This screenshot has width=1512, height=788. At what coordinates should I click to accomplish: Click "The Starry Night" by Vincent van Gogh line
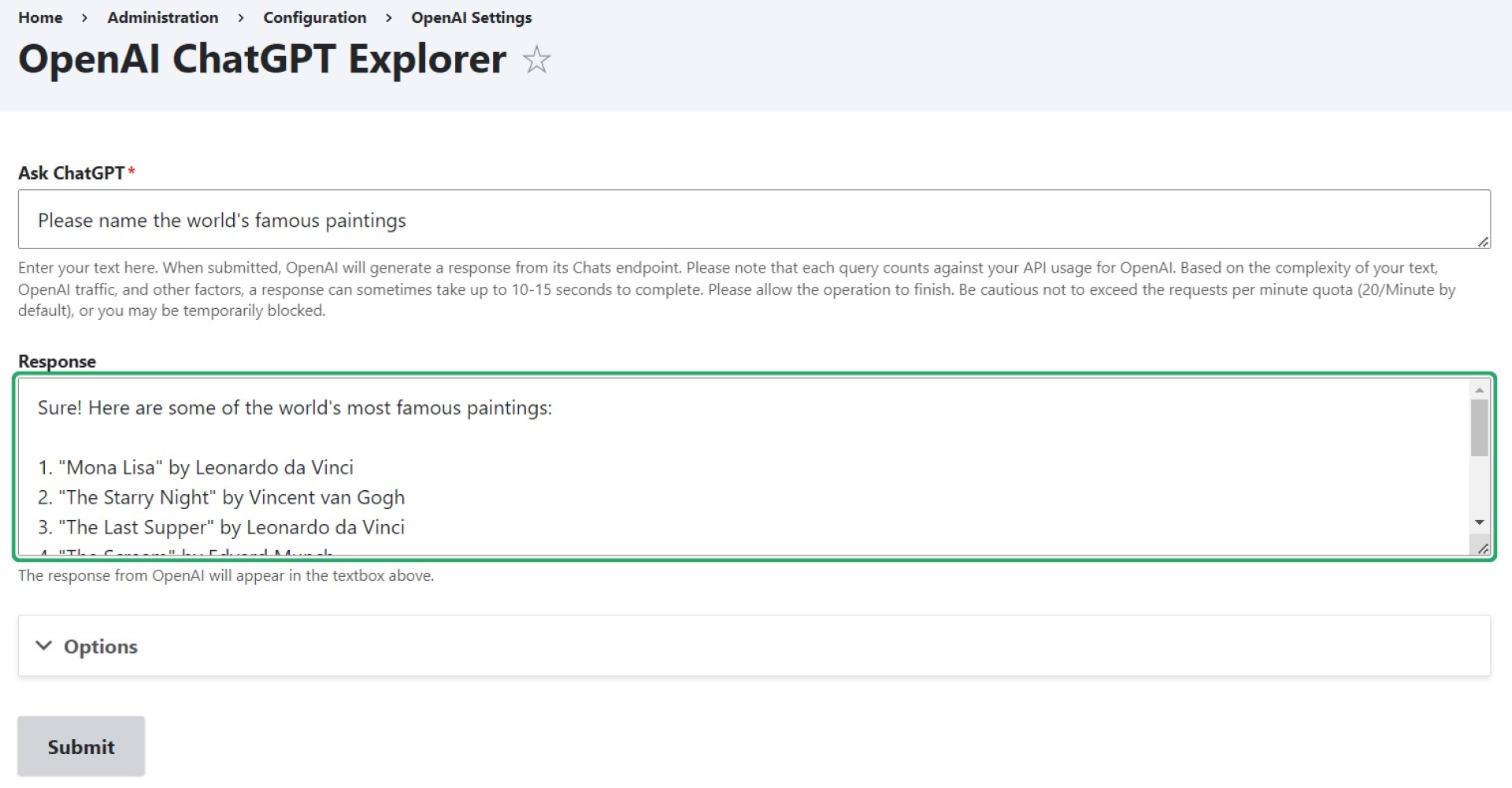point(221,497)
